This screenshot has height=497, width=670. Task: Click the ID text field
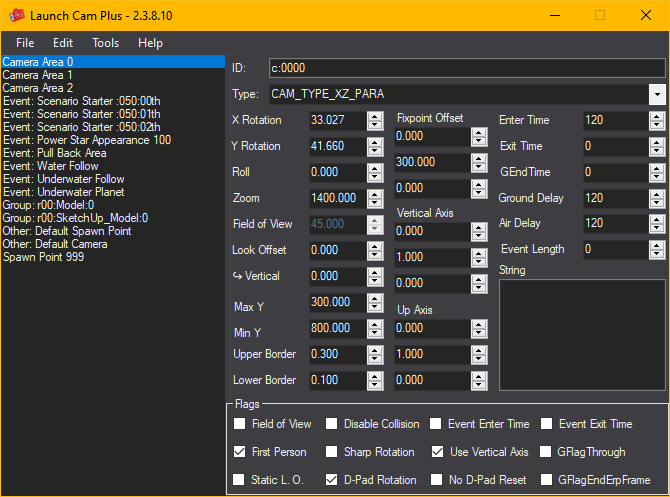pyautogui.click(x=467, y=68)
